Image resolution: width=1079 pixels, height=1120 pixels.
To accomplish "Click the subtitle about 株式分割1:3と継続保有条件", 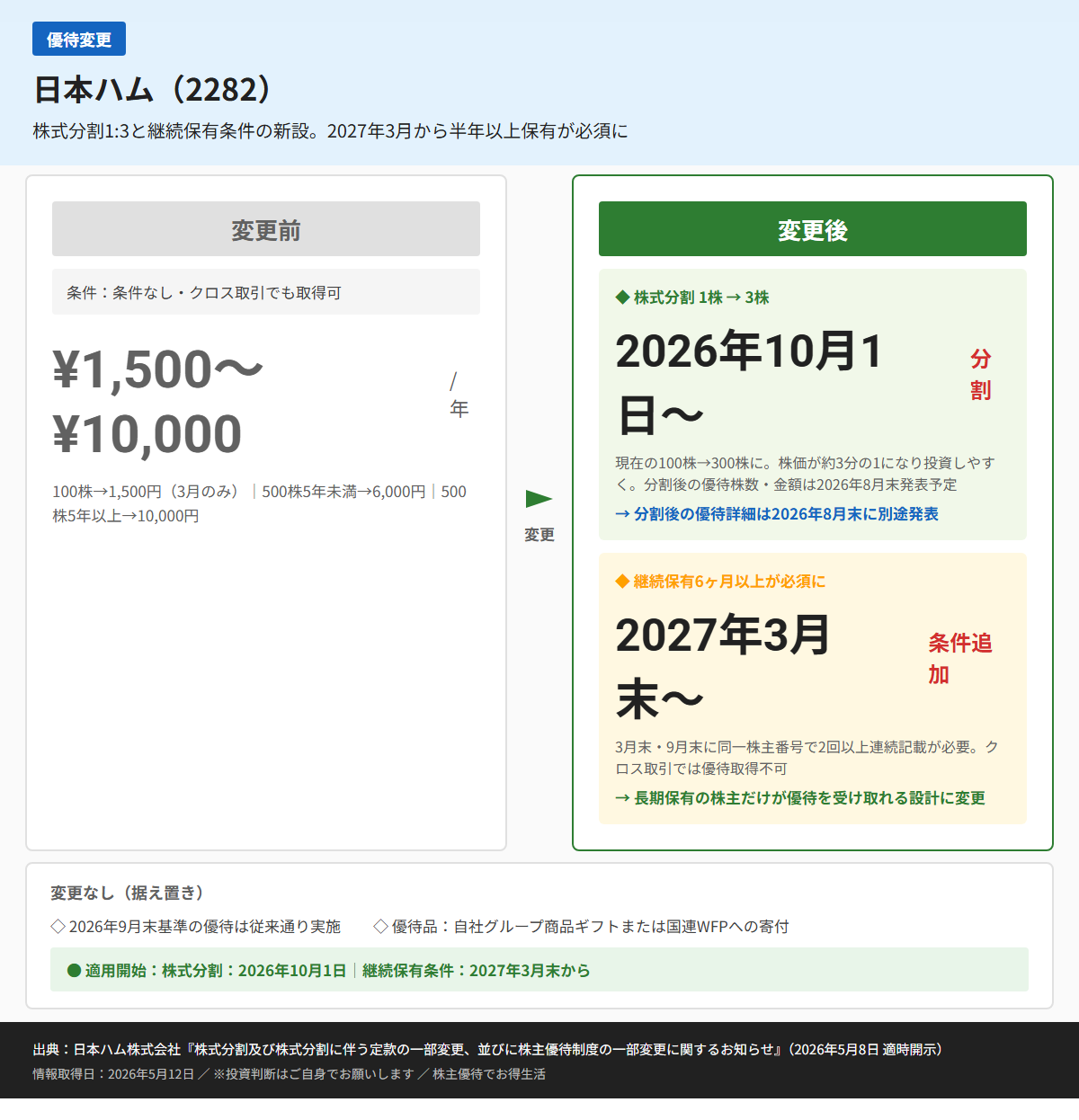I will pos(331,131).
